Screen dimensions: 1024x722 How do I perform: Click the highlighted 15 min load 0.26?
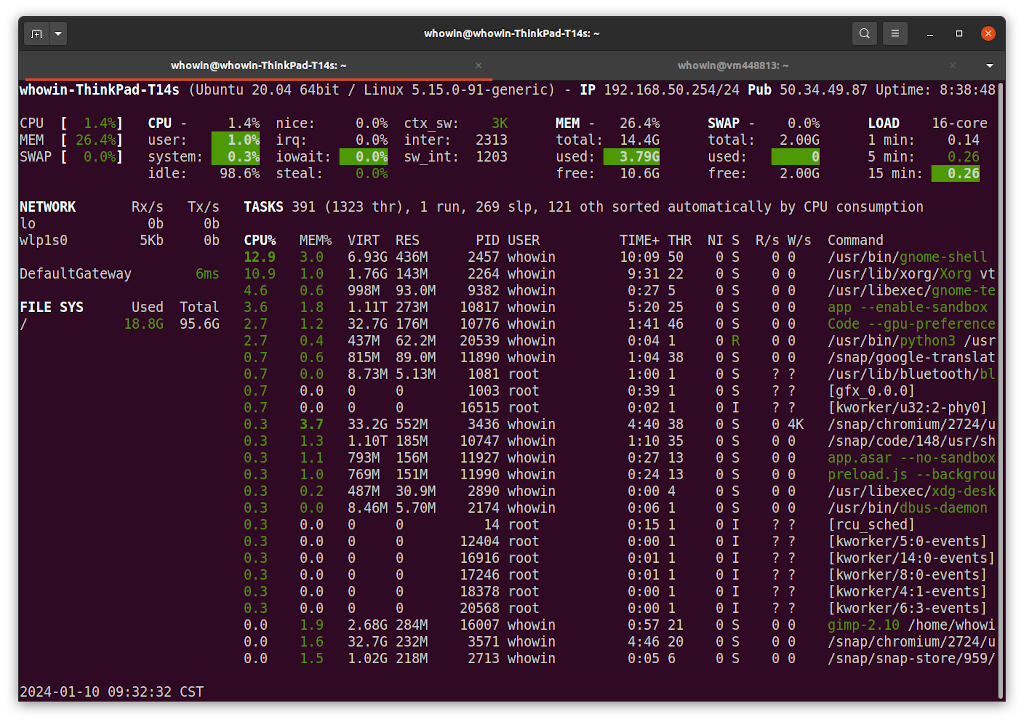coord(955,174)
